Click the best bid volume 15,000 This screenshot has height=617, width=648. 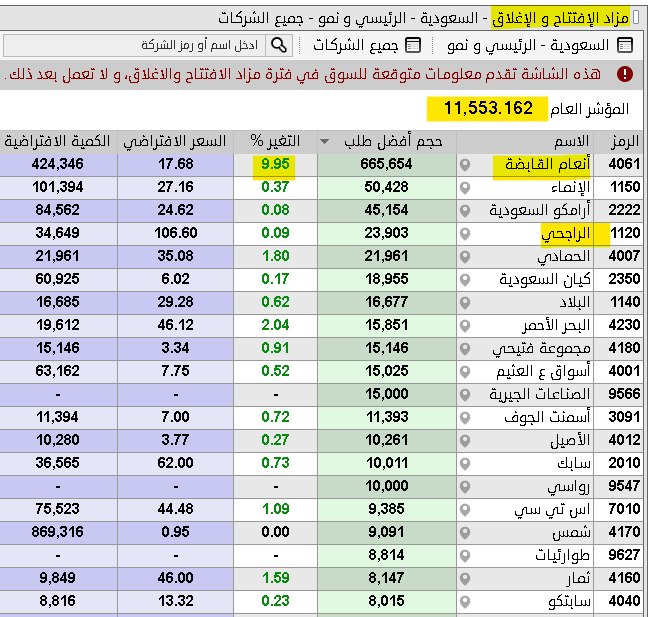click(x=387, y=394)
